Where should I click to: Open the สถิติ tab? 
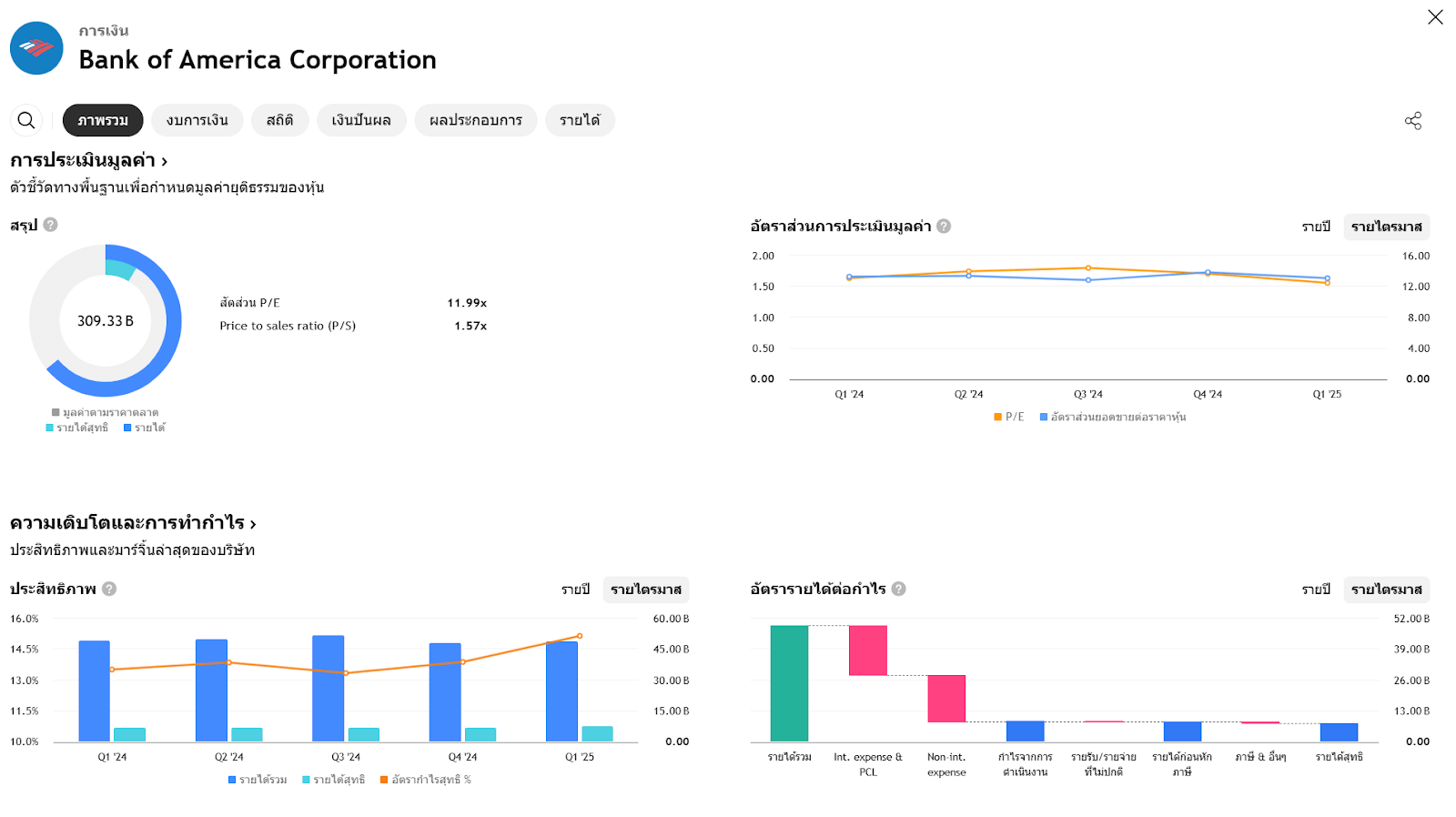click(280, 120)
